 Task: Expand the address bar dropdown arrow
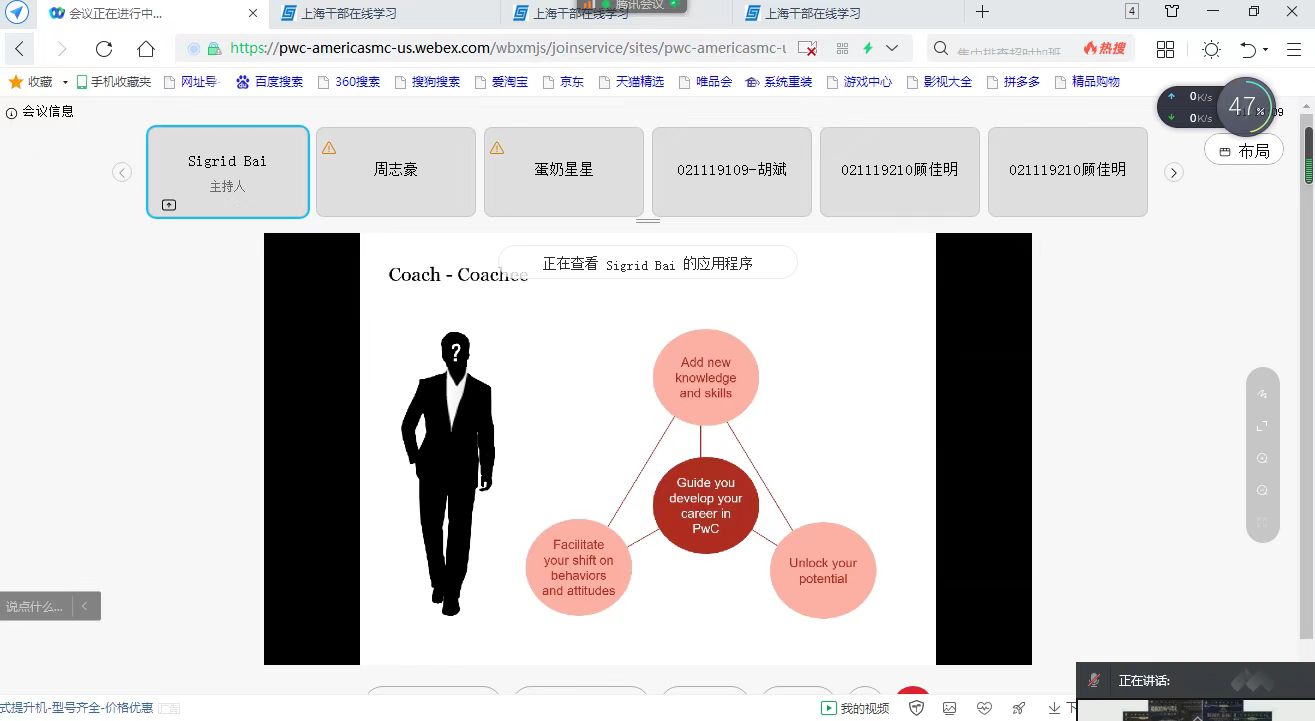click(892, 48)
